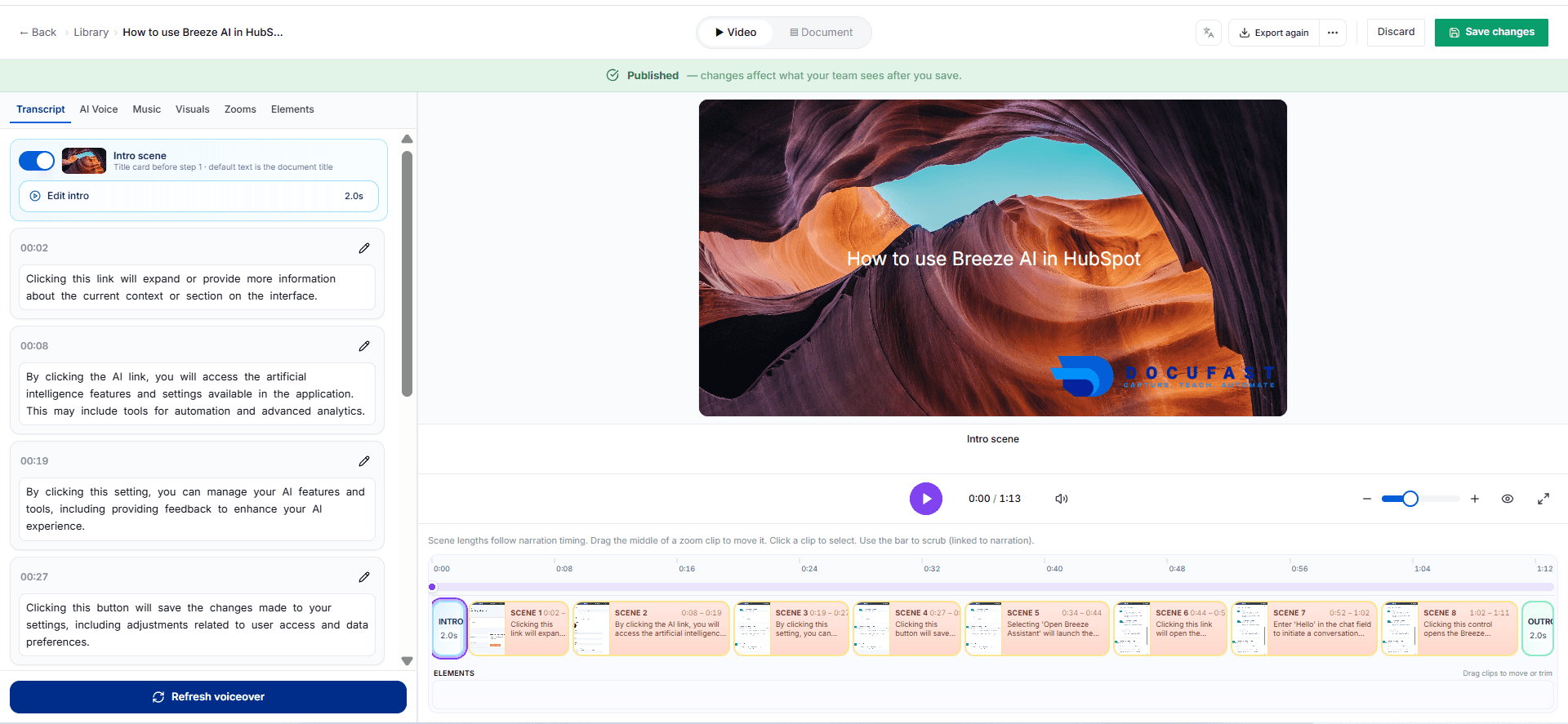Open the more options ellipsis menu

(x=1333, y=33)
